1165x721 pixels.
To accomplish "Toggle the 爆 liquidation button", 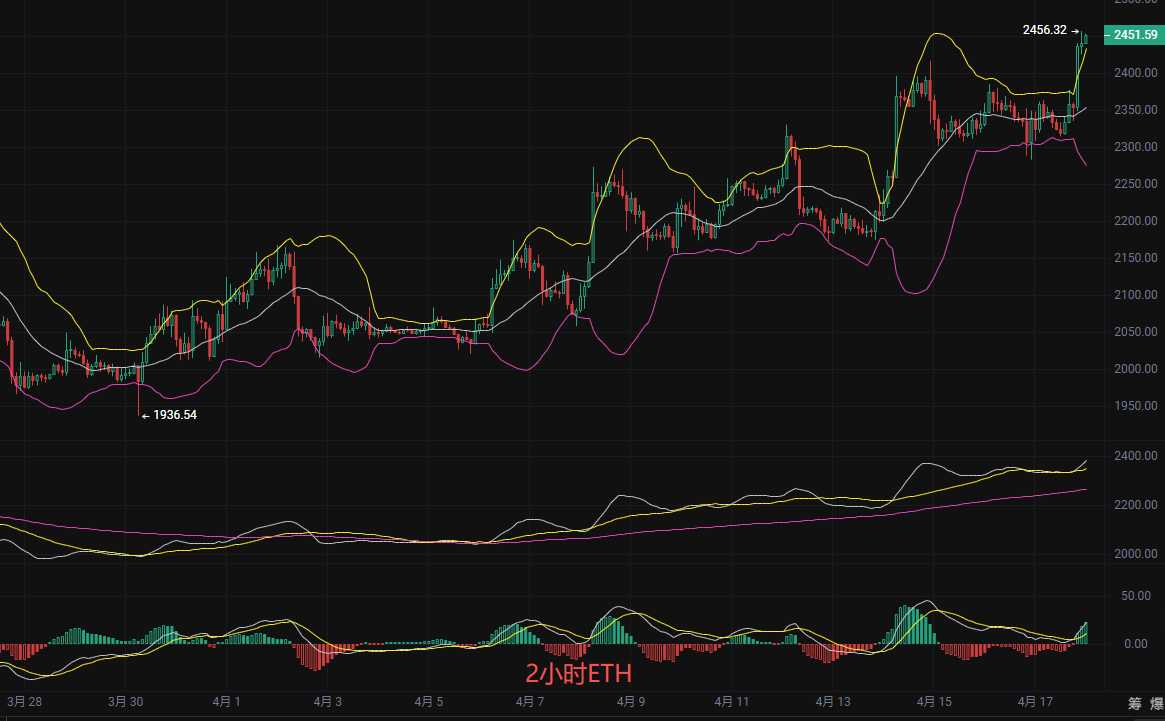I will pyautogui.click(x=1157, y=703).
